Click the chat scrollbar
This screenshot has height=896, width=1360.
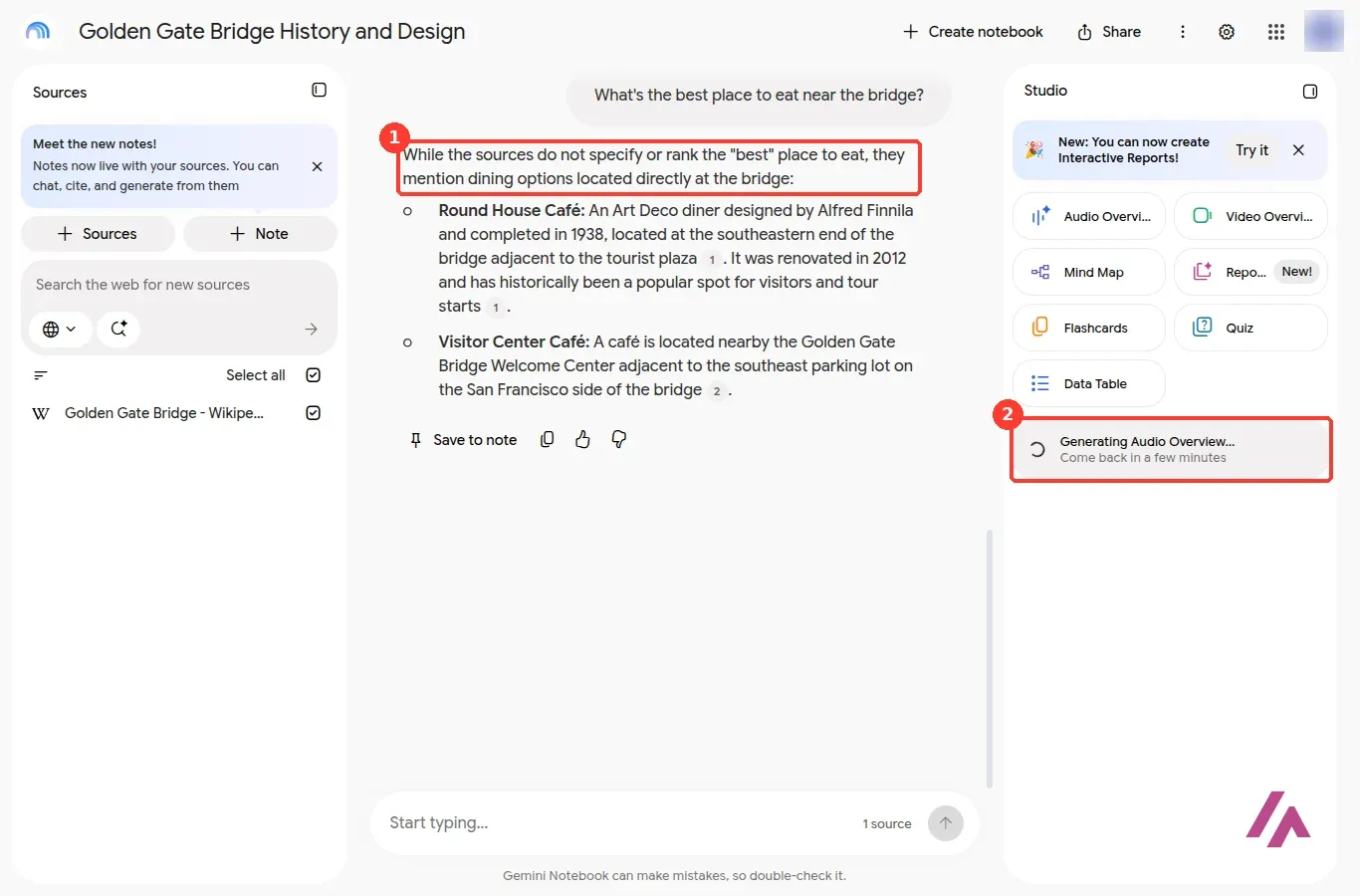989,659
